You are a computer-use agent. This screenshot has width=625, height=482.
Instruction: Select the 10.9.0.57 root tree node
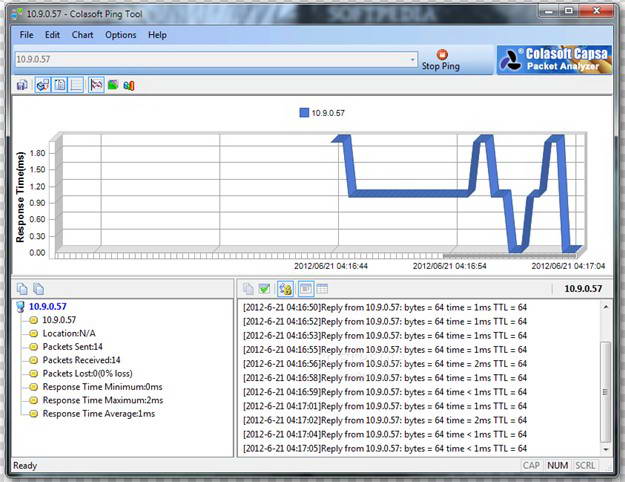(47, 307)
